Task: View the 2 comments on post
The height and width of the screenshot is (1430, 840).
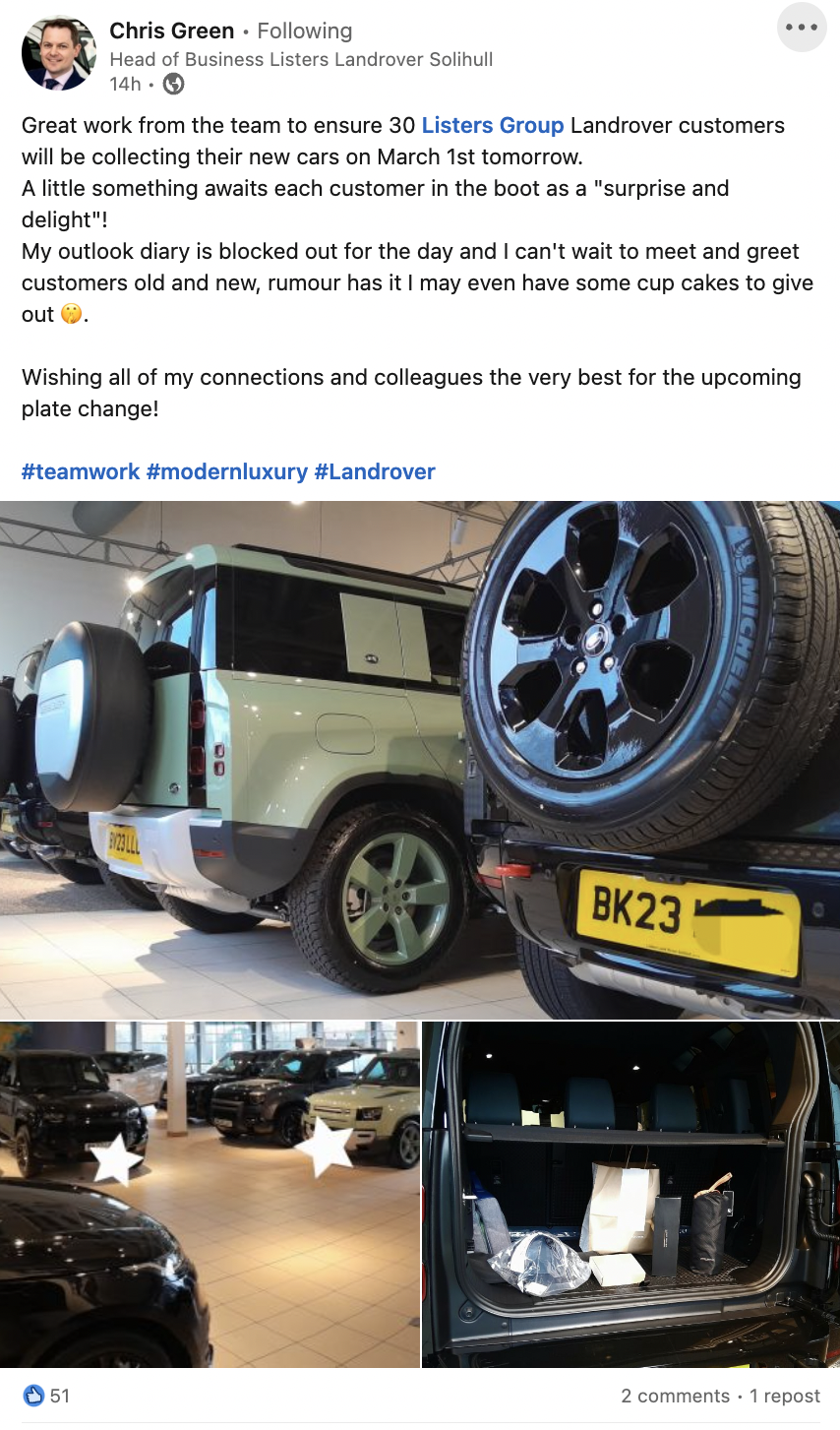Action: [676, 1396]
